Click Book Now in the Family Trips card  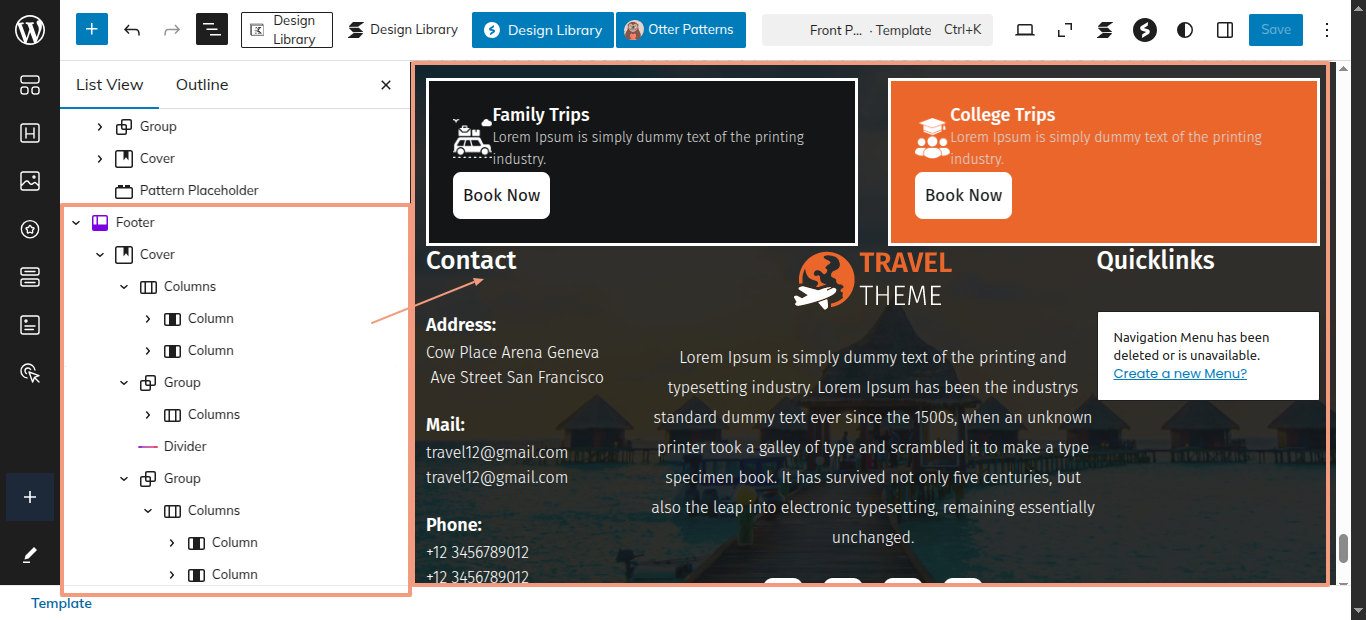pos(501,195)
